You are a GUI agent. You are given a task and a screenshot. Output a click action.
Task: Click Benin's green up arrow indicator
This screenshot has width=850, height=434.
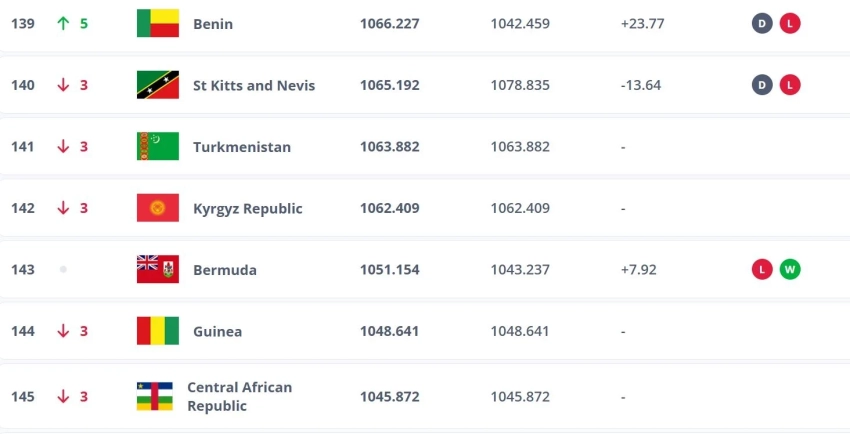pos(63,23)
